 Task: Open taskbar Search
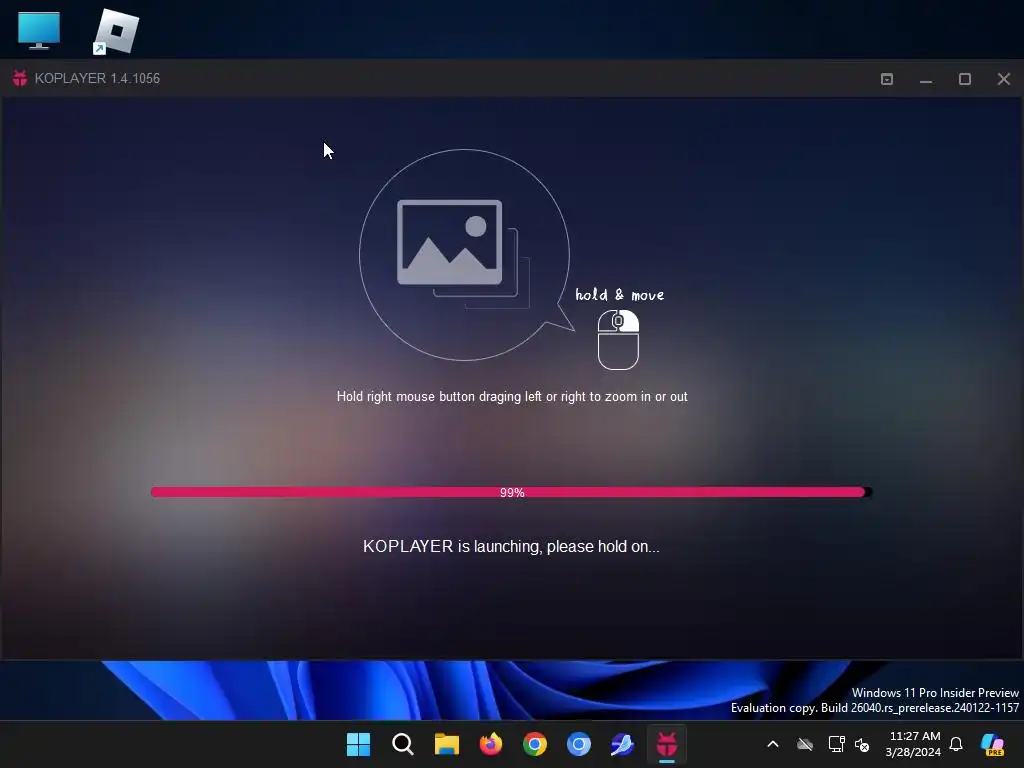click(403, 744)
